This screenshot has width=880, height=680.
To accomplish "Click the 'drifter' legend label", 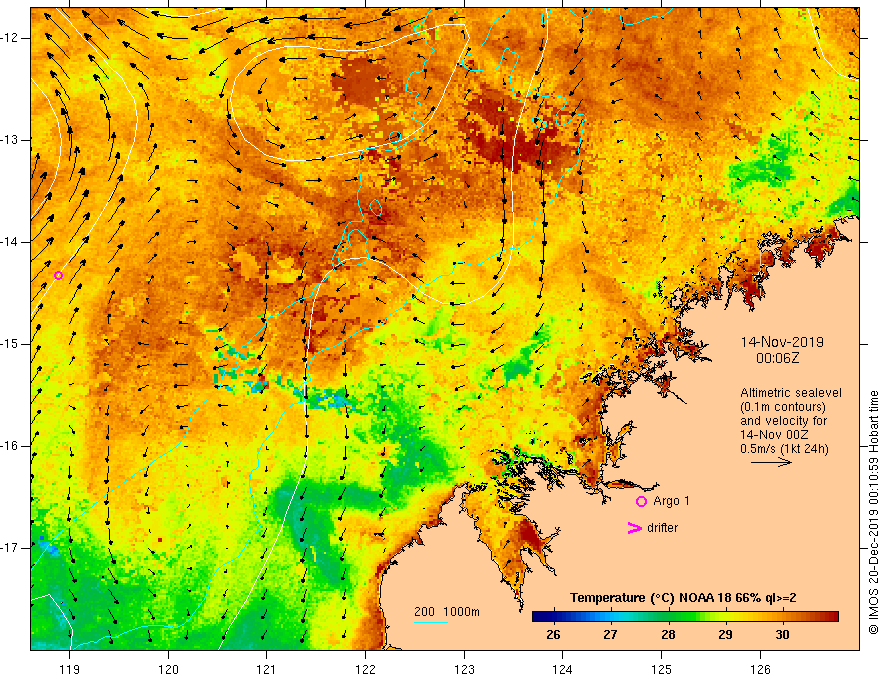I will 662,528.
